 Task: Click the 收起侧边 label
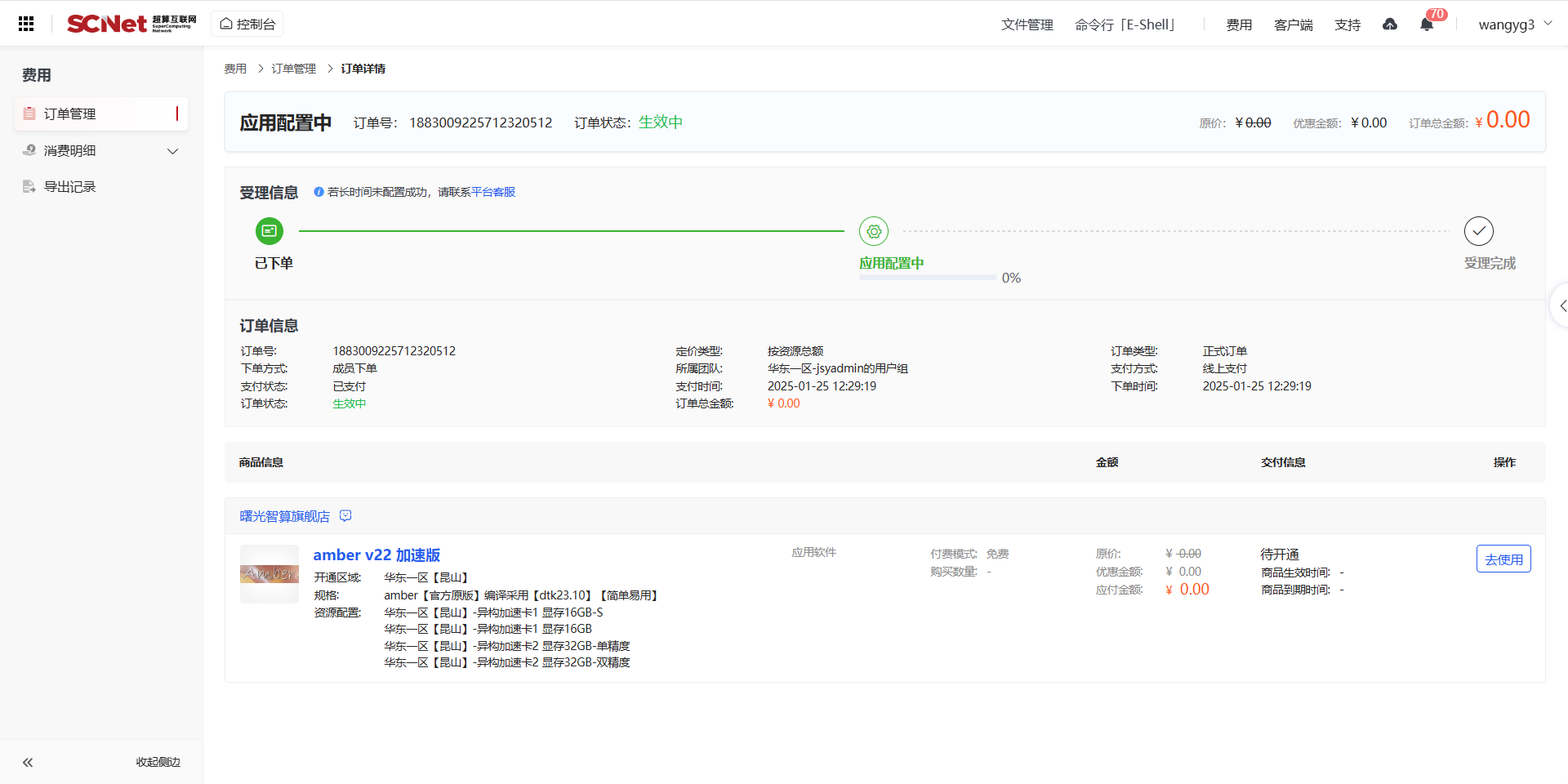[158, 762]
